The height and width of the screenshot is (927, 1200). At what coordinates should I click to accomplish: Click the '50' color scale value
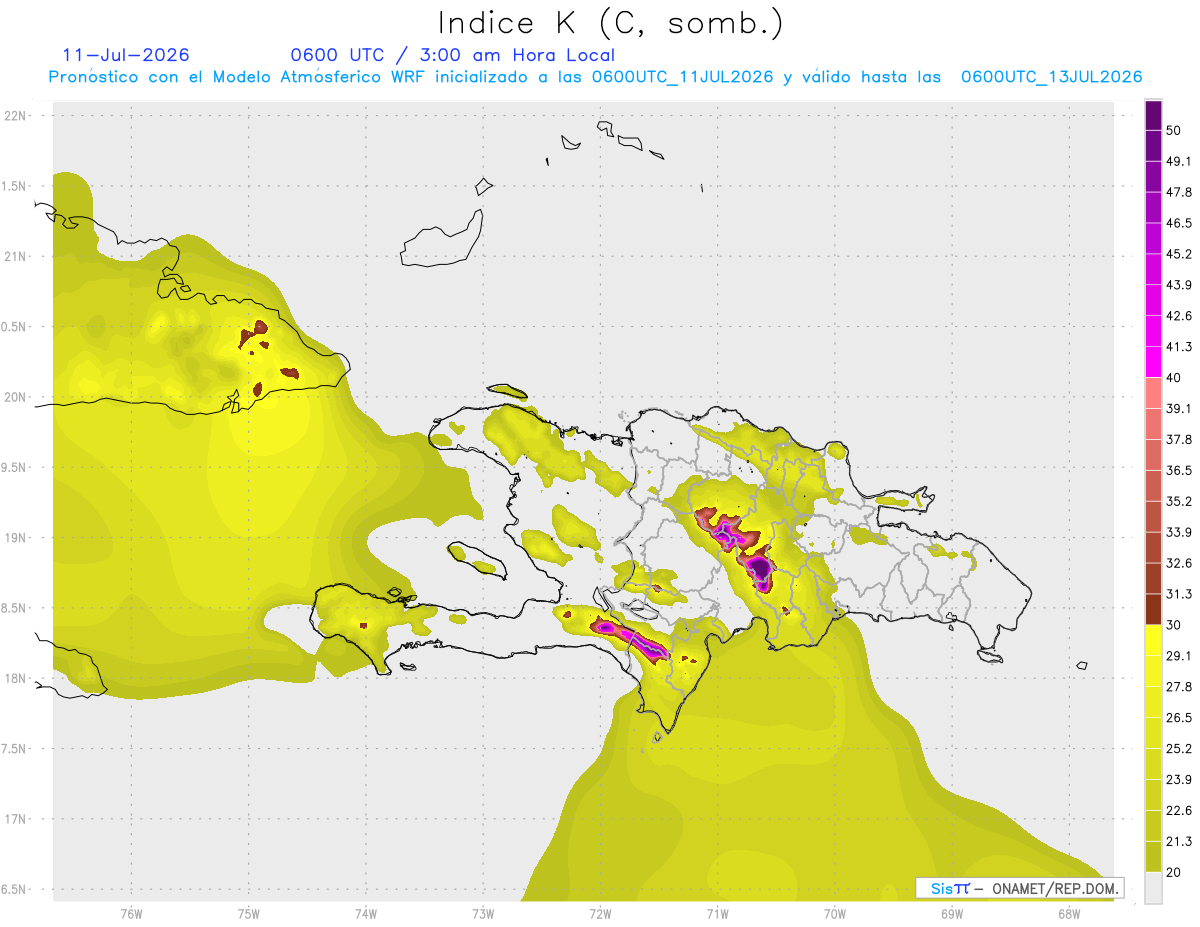click(x=1175, y=130)
